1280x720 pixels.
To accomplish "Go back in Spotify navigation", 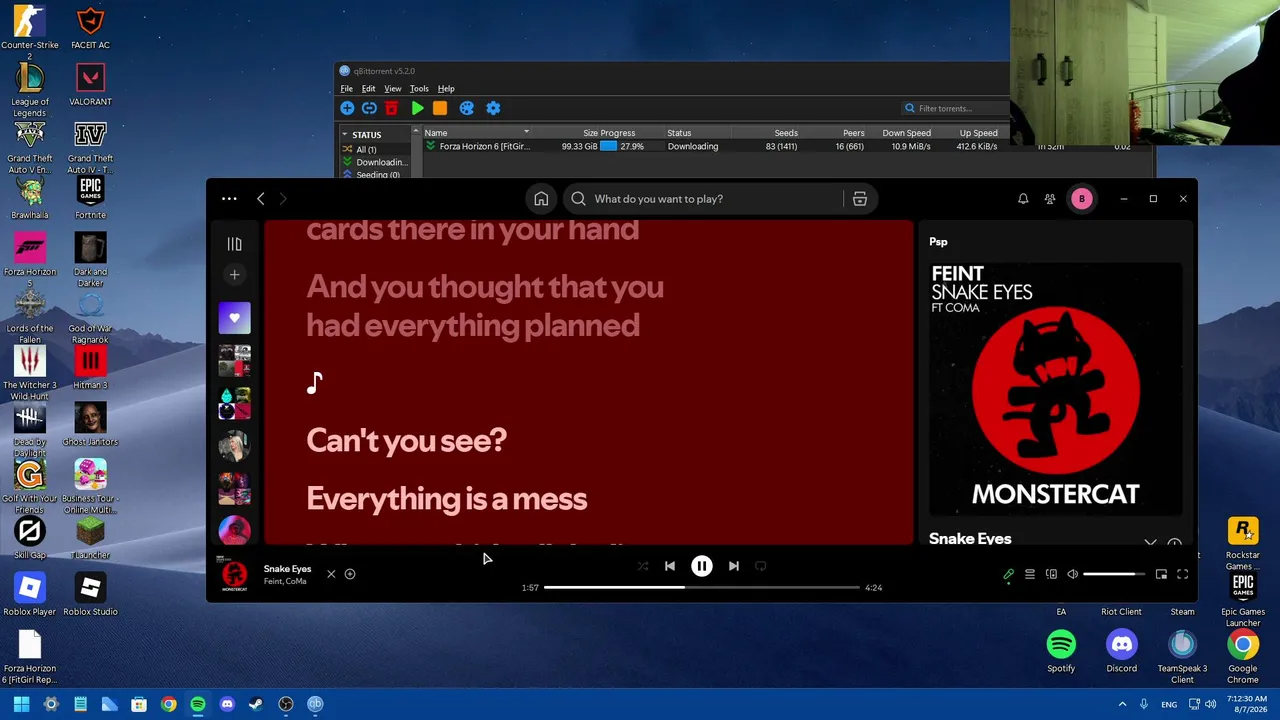I will (x=260, y=199).
